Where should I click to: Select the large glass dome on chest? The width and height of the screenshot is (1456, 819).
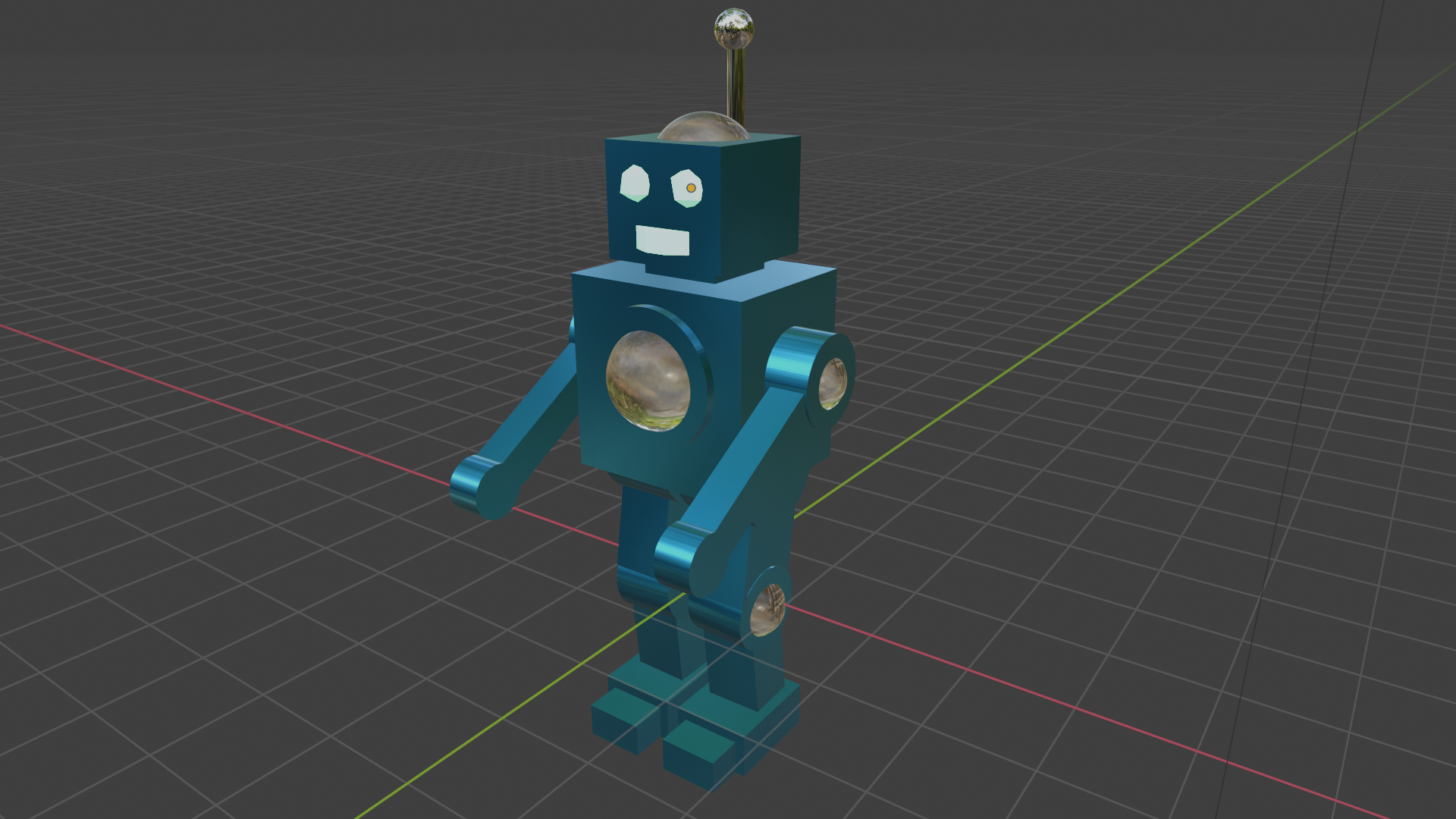648,381
